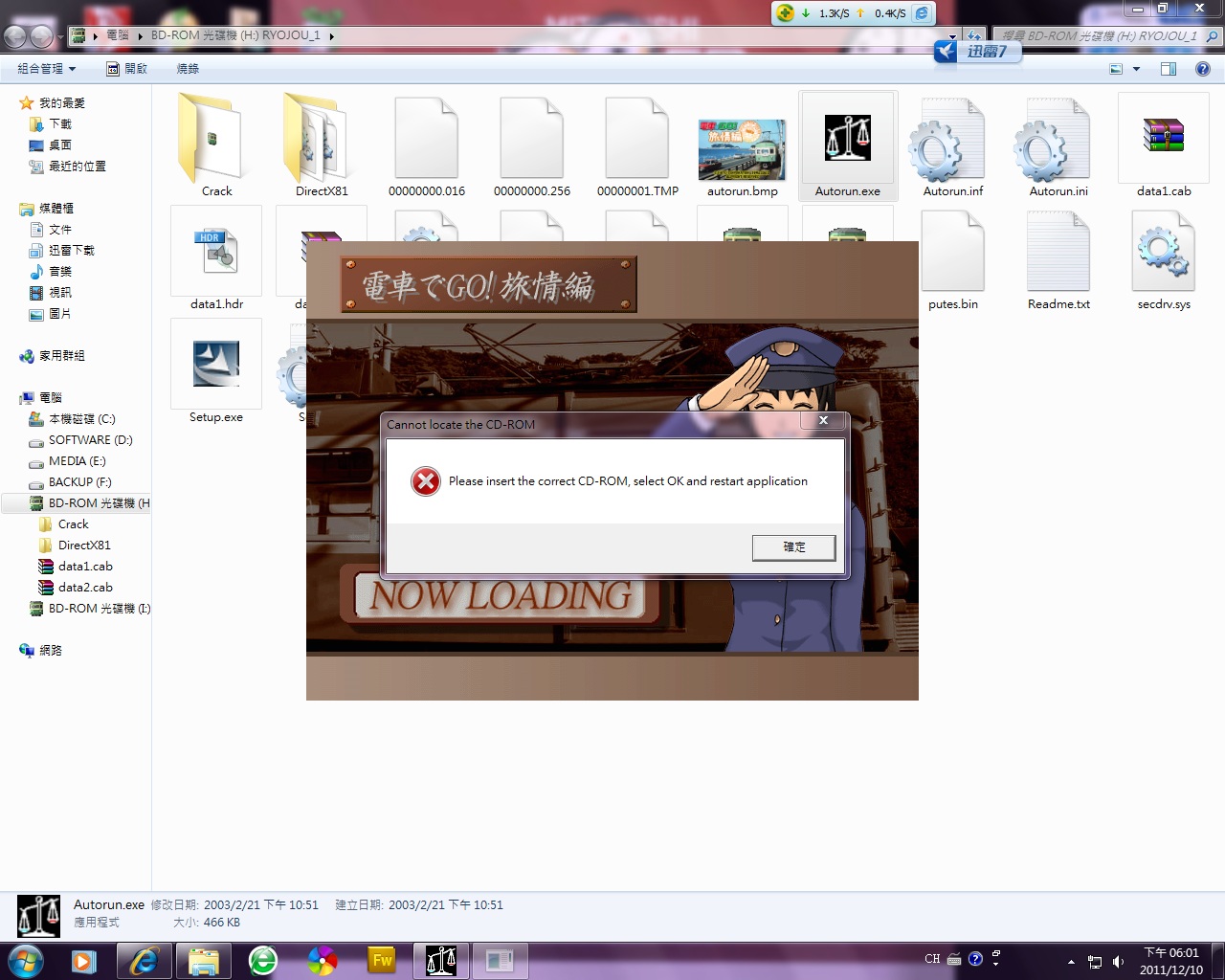Select the Autorun.exe scales icon file

848,145
